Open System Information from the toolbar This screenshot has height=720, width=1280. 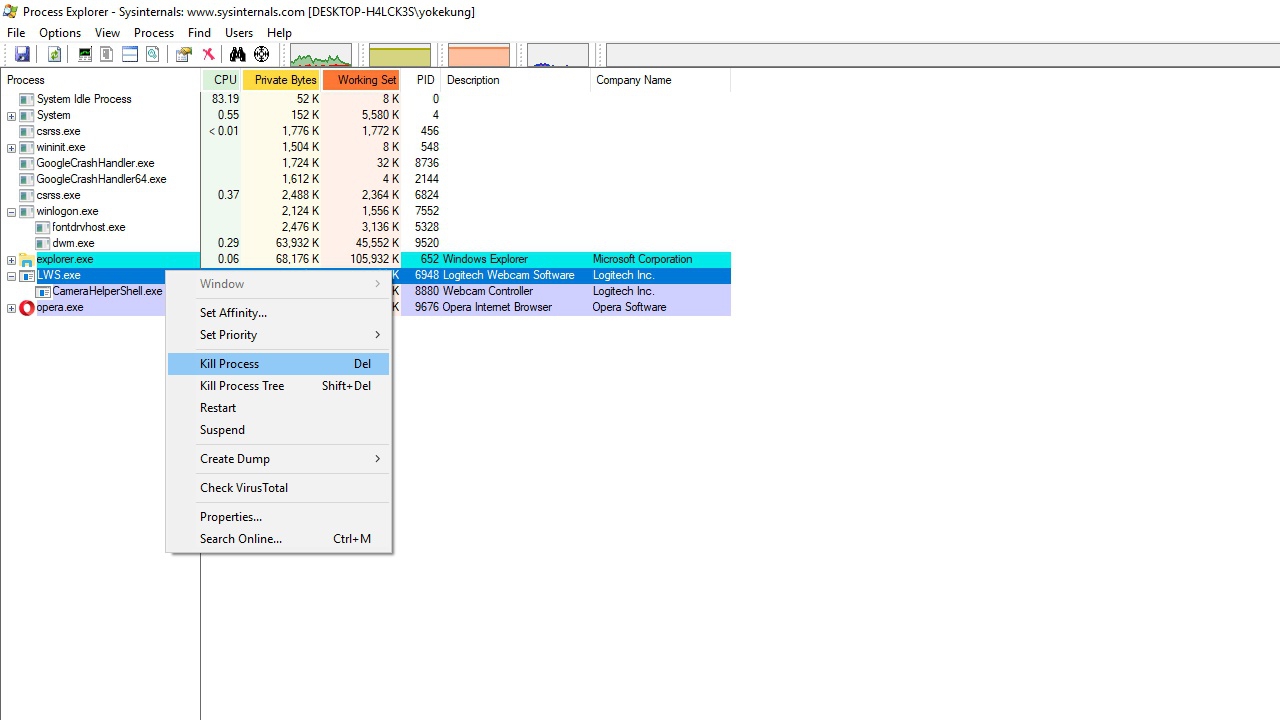click(x=85, y=55)
